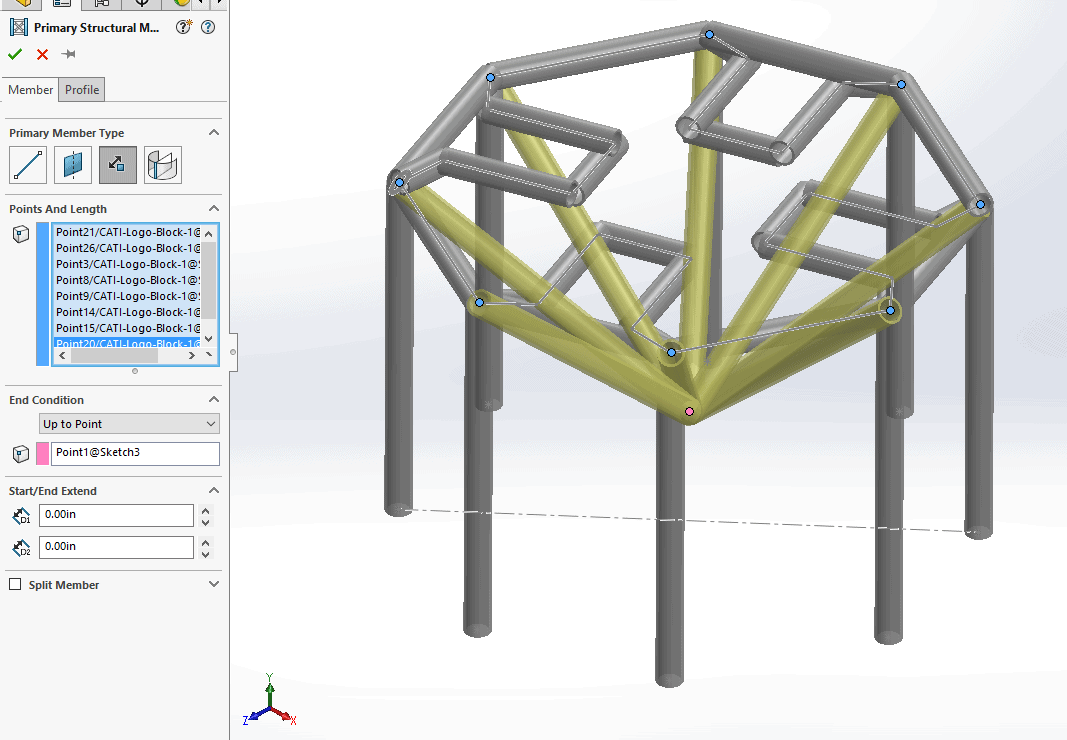Collapse the Start/End Extend section

[214, 490]
